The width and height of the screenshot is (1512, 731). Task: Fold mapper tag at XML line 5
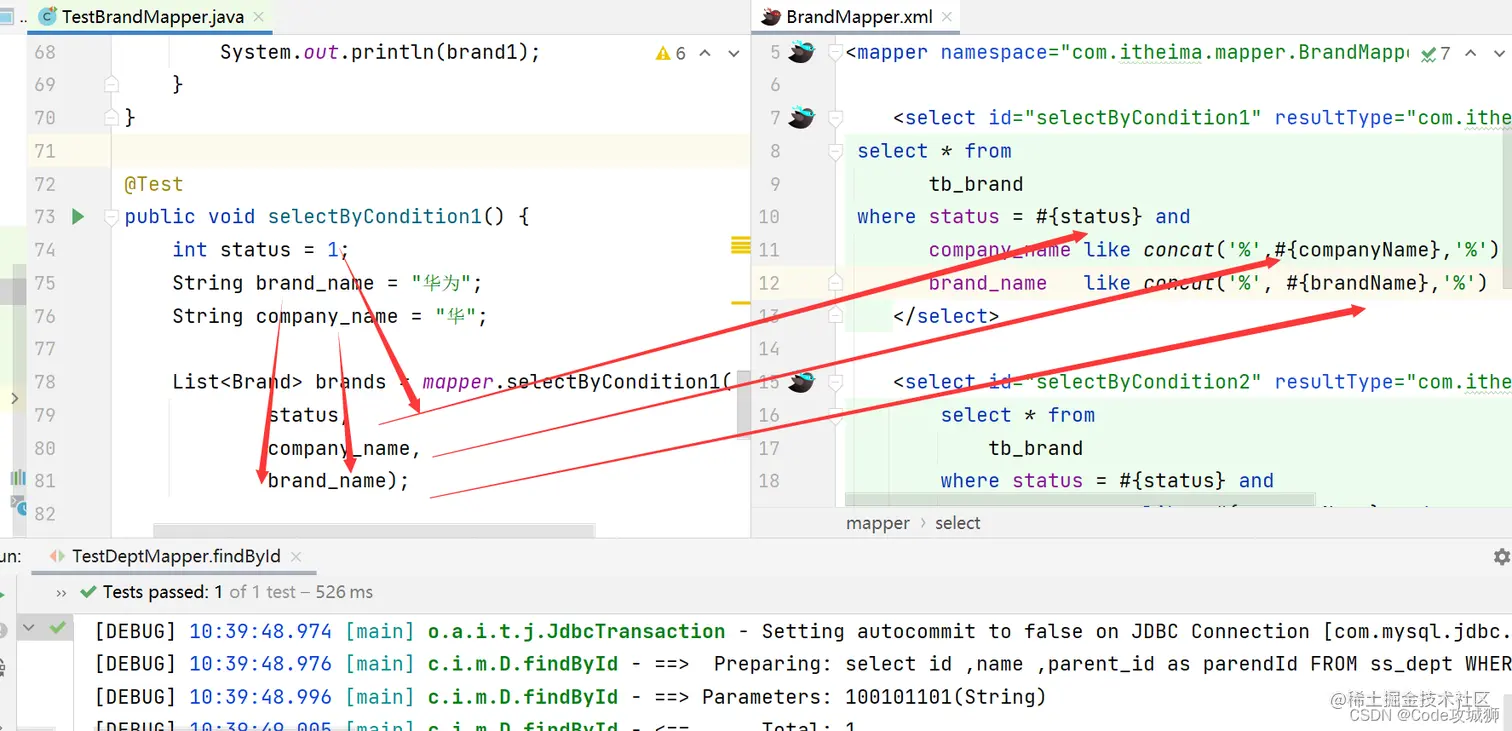[x=835, y=52]
